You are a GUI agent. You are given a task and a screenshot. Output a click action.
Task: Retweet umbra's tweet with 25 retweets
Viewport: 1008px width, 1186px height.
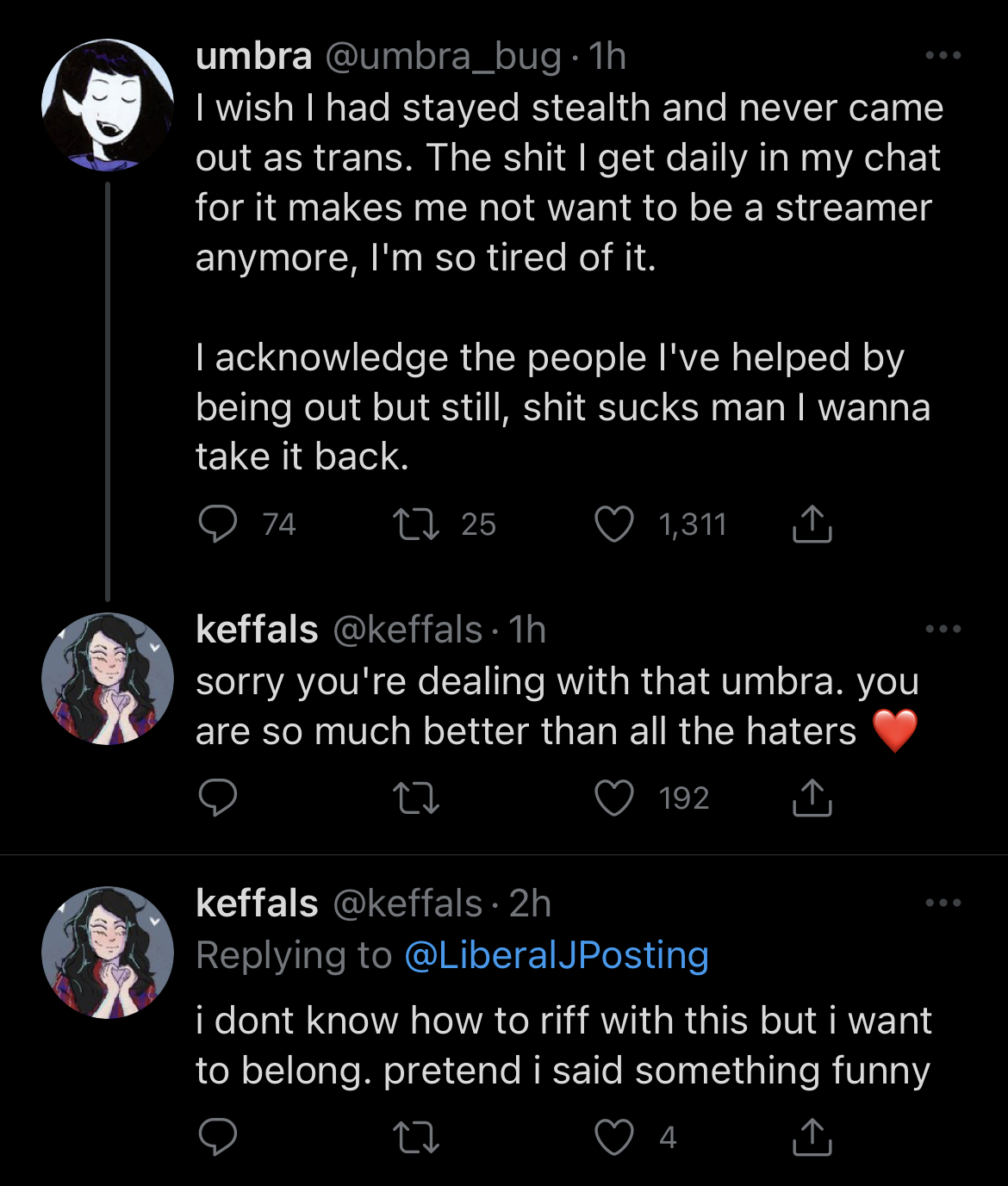416,524
